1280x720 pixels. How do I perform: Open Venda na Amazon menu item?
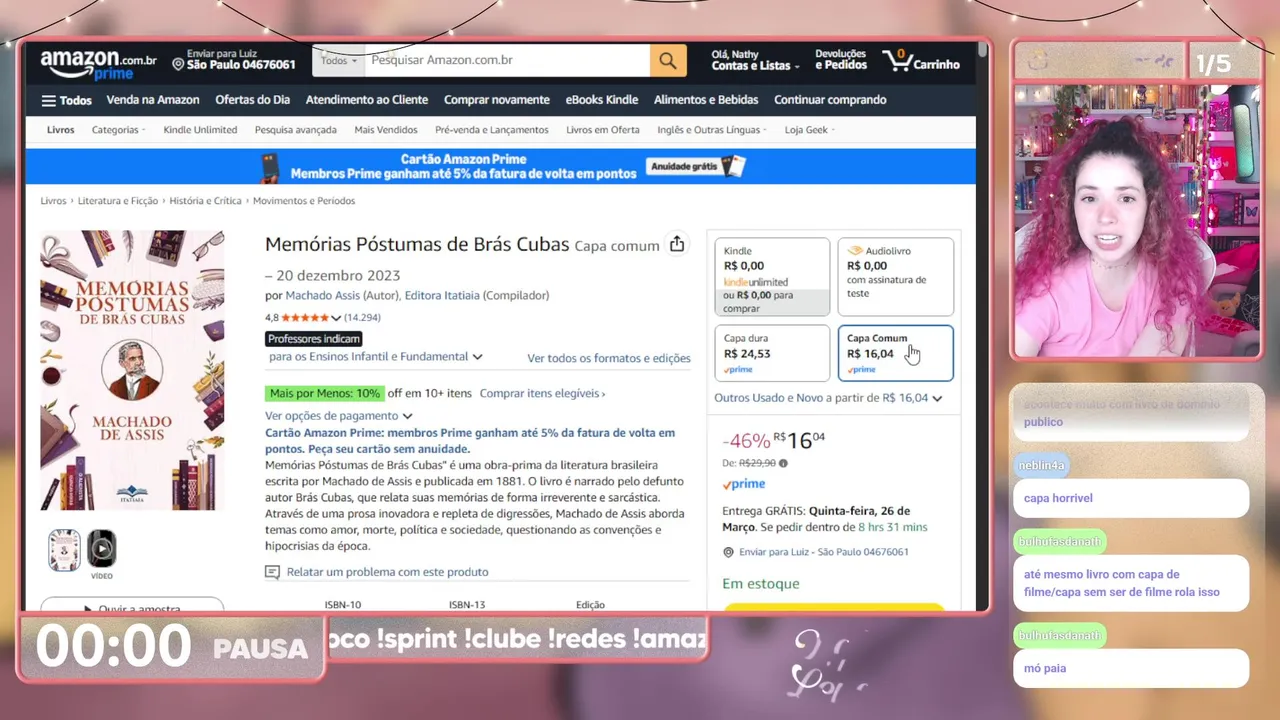(153, 100)
